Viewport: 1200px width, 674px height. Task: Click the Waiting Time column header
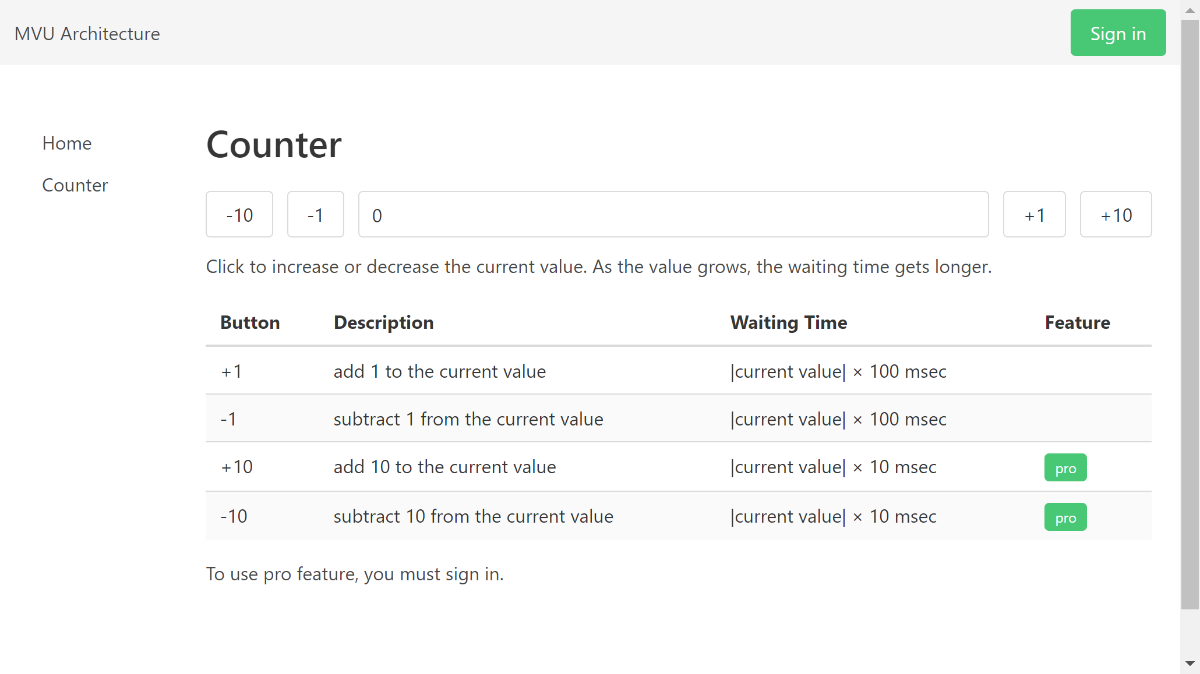(x=788, y=322)
